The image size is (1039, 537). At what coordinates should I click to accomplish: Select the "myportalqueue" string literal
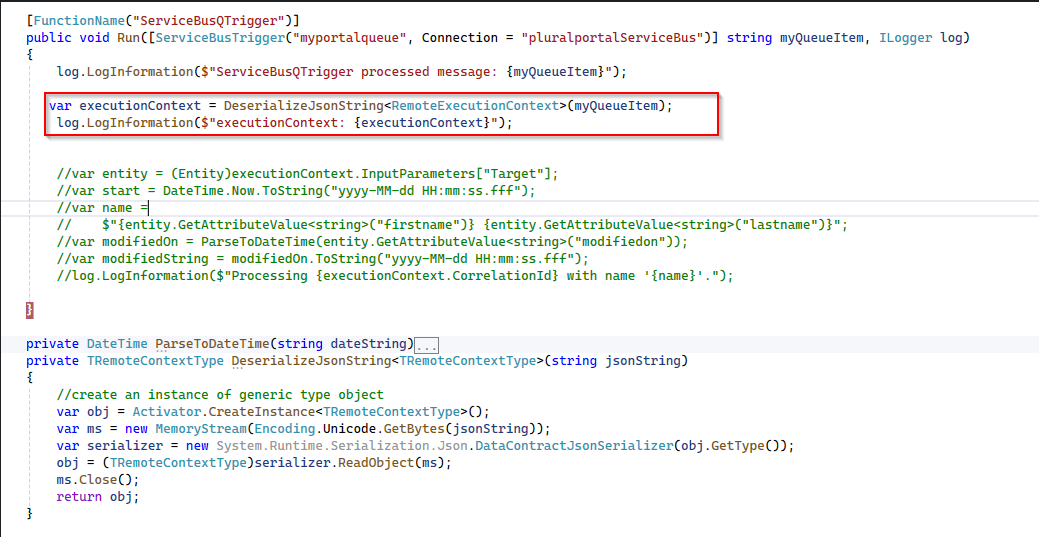[x=354, y=38]
